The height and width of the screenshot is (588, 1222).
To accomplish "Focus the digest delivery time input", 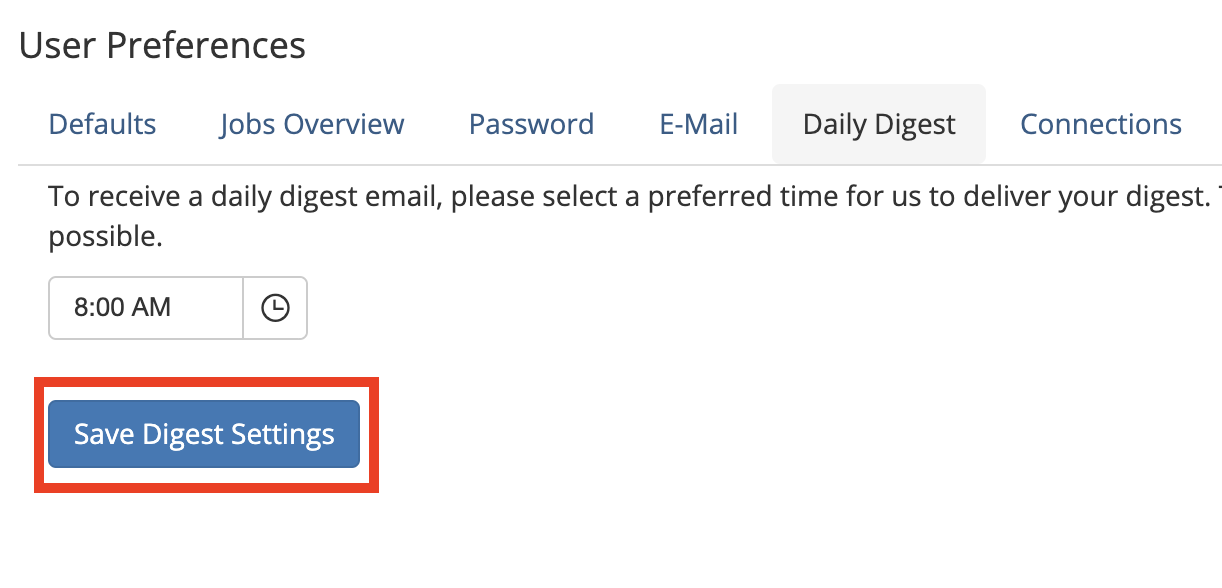I will coord(146,308).
